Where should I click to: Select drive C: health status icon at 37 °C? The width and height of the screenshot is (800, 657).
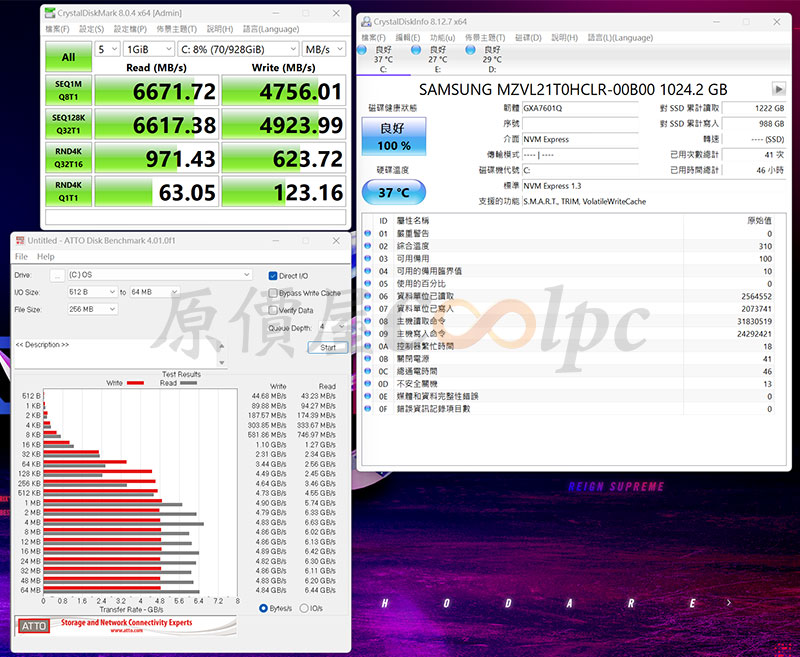pyautogui.click(x=362, y=49)
